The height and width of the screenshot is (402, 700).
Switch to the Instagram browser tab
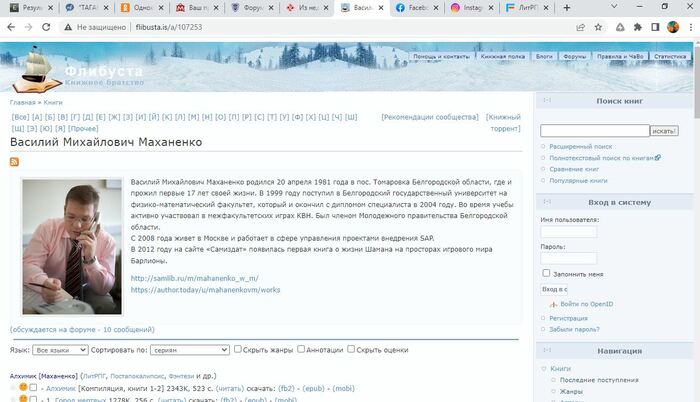(x=472, y=8)
